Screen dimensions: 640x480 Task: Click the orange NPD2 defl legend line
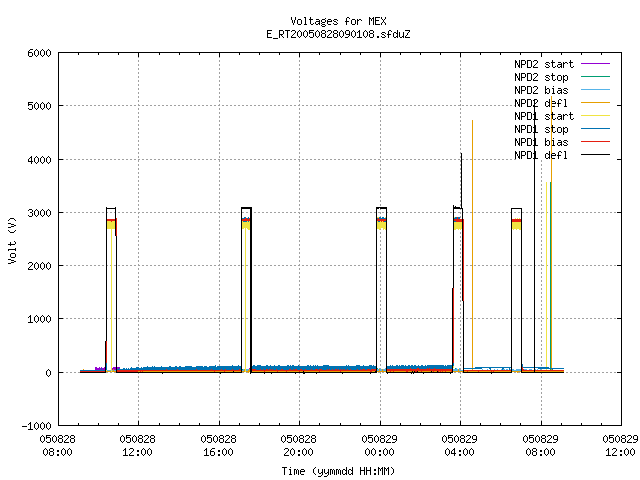click(x=596, y=103)
